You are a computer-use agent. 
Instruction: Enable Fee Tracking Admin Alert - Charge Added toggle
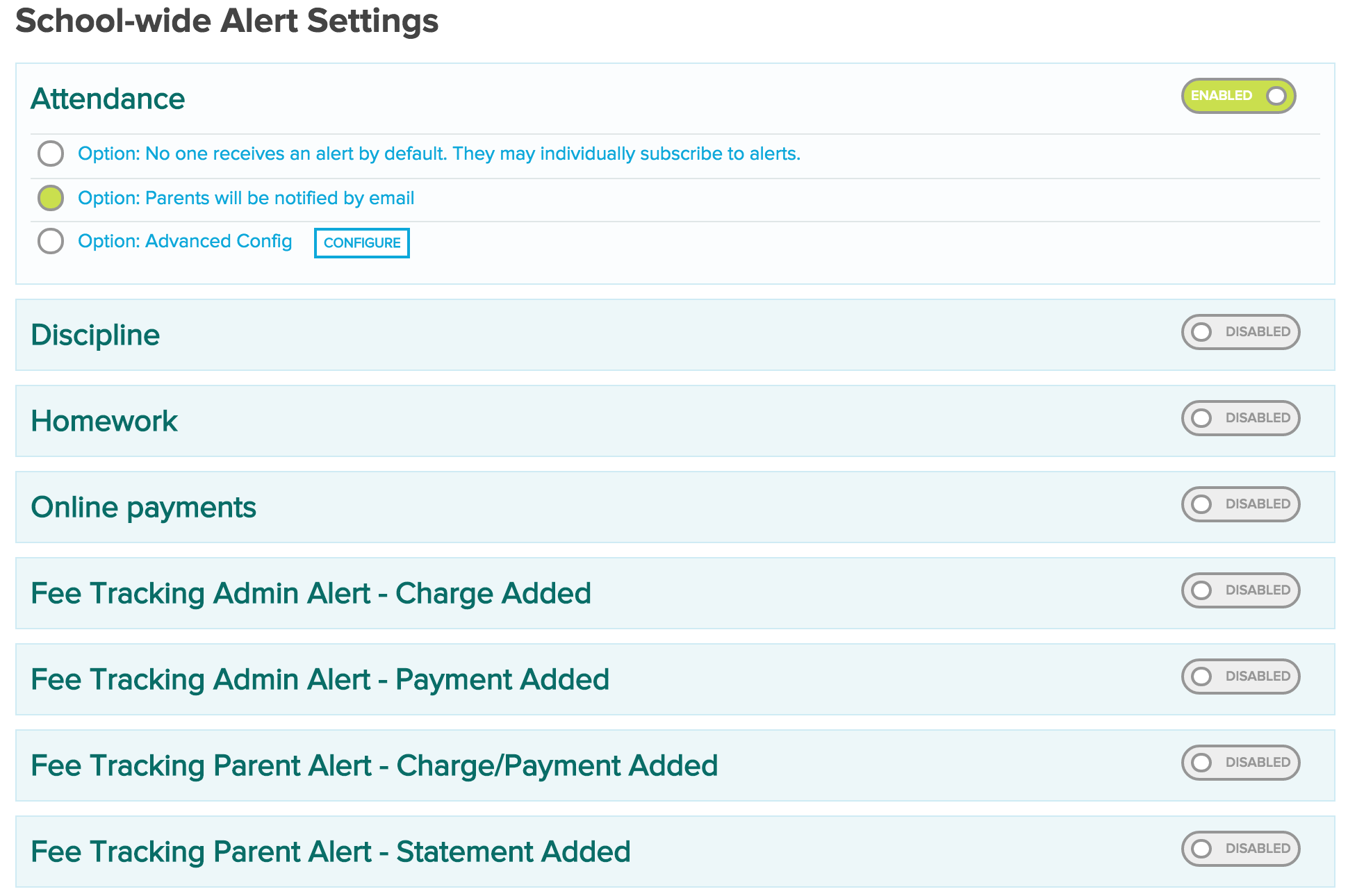tap(1240, 590)
